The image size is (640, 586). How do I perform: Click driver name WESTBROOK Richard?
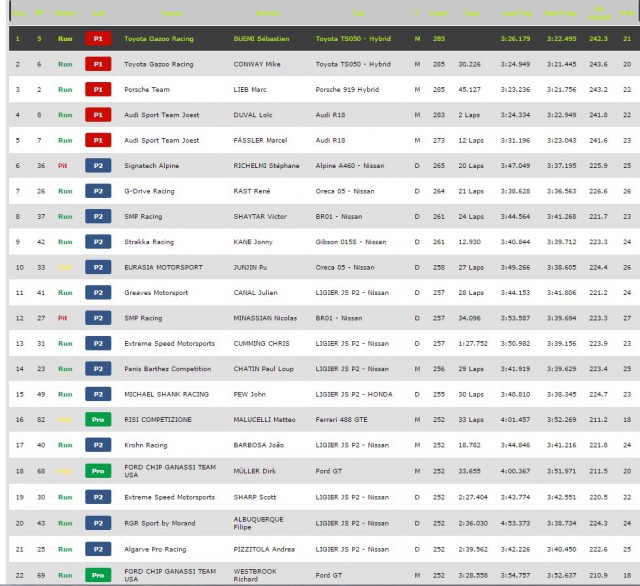(x=255, y=575)
